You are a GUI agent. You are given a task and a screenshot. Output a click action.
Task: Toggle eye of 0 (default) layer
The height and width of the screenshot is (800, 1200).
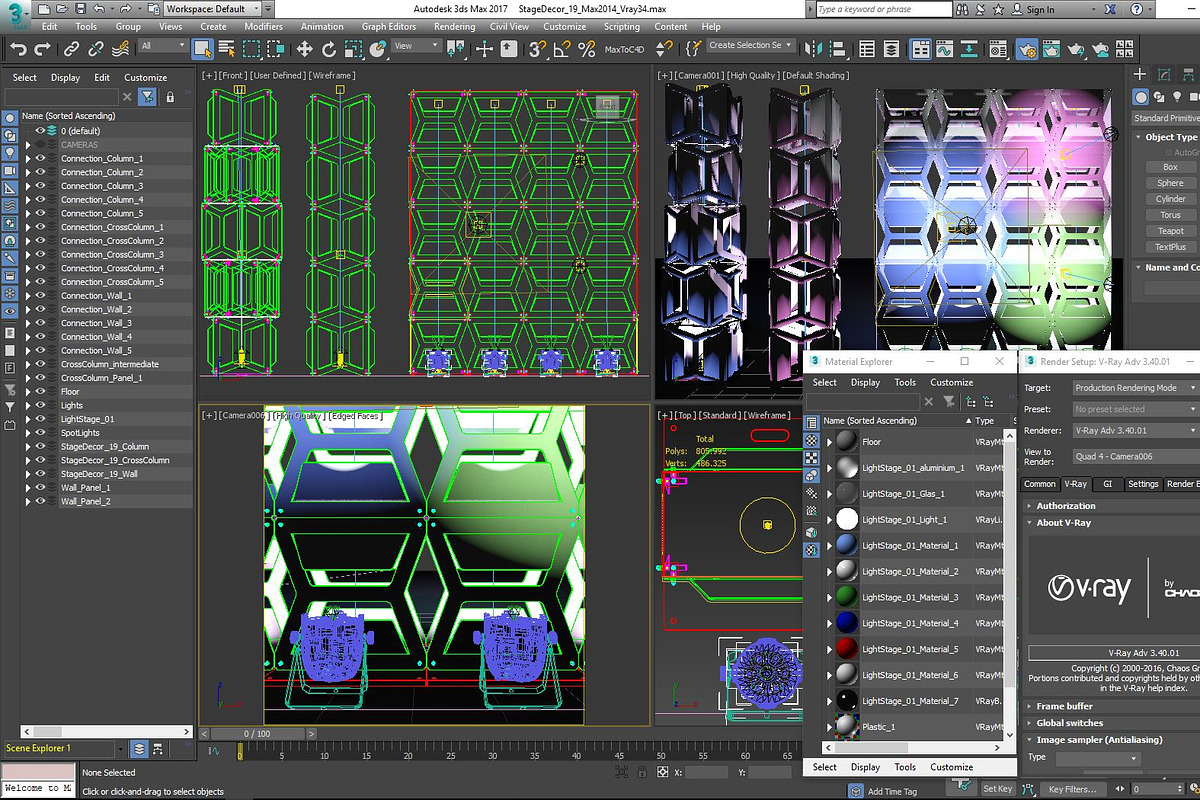pos(41,130)
